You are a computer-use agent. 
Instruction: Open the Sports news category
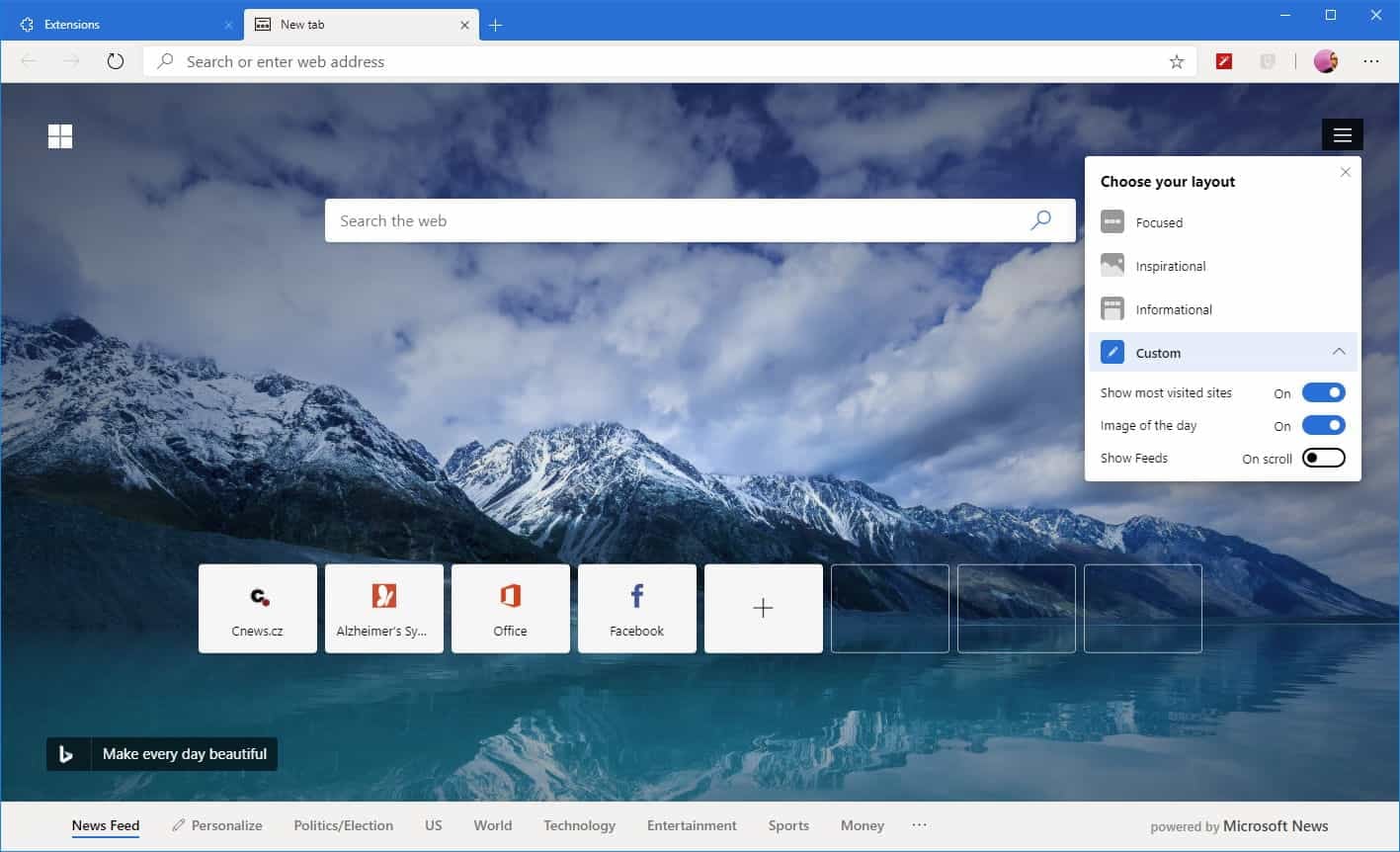pos(788,825)
